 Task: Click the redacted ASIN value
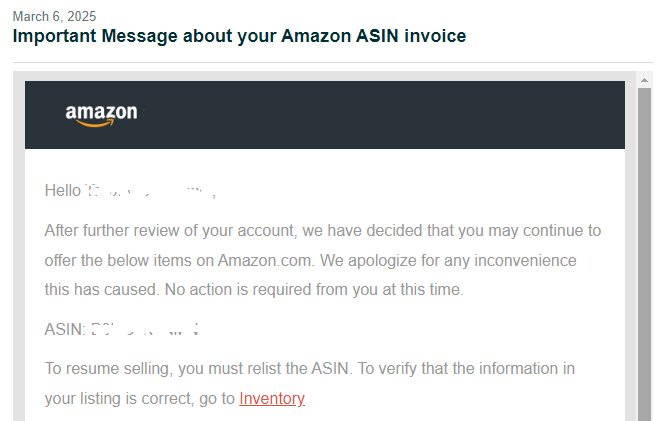click(145, 329)
